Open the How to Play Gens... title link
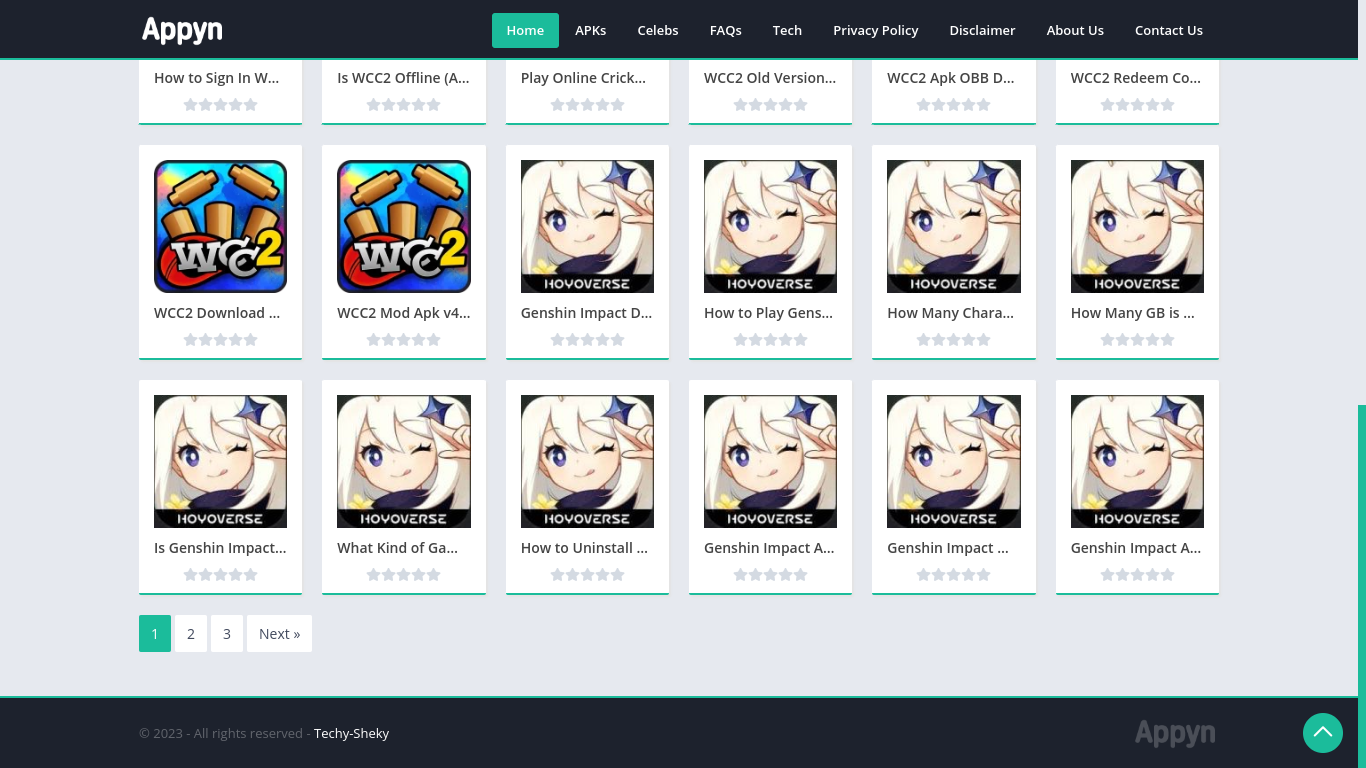The height and width of the screenshot is (768, 1366). pos(768,313)
